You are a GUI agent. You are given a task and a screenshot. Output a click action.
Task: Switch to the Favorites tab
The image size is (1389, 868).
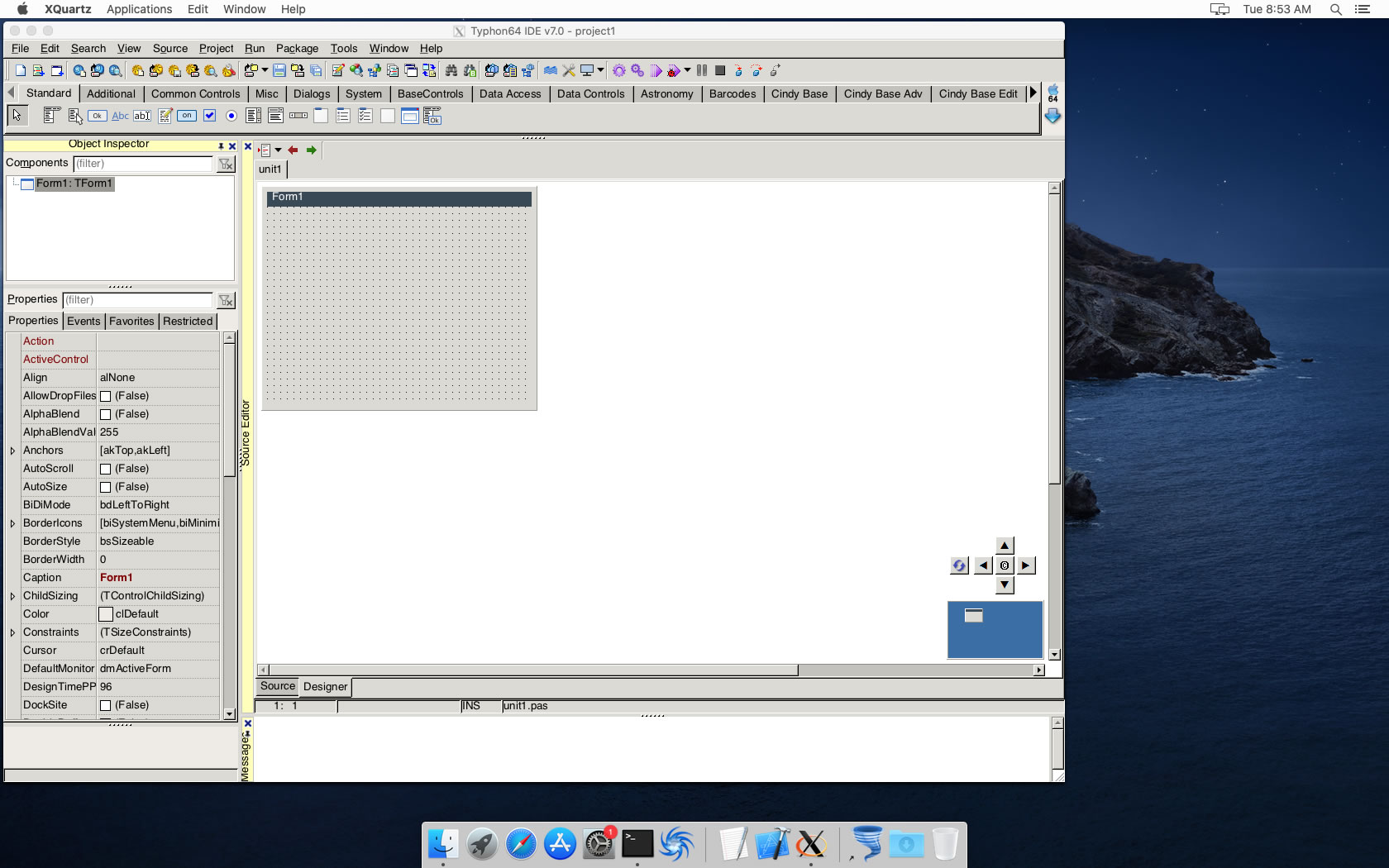pos(131,322)
